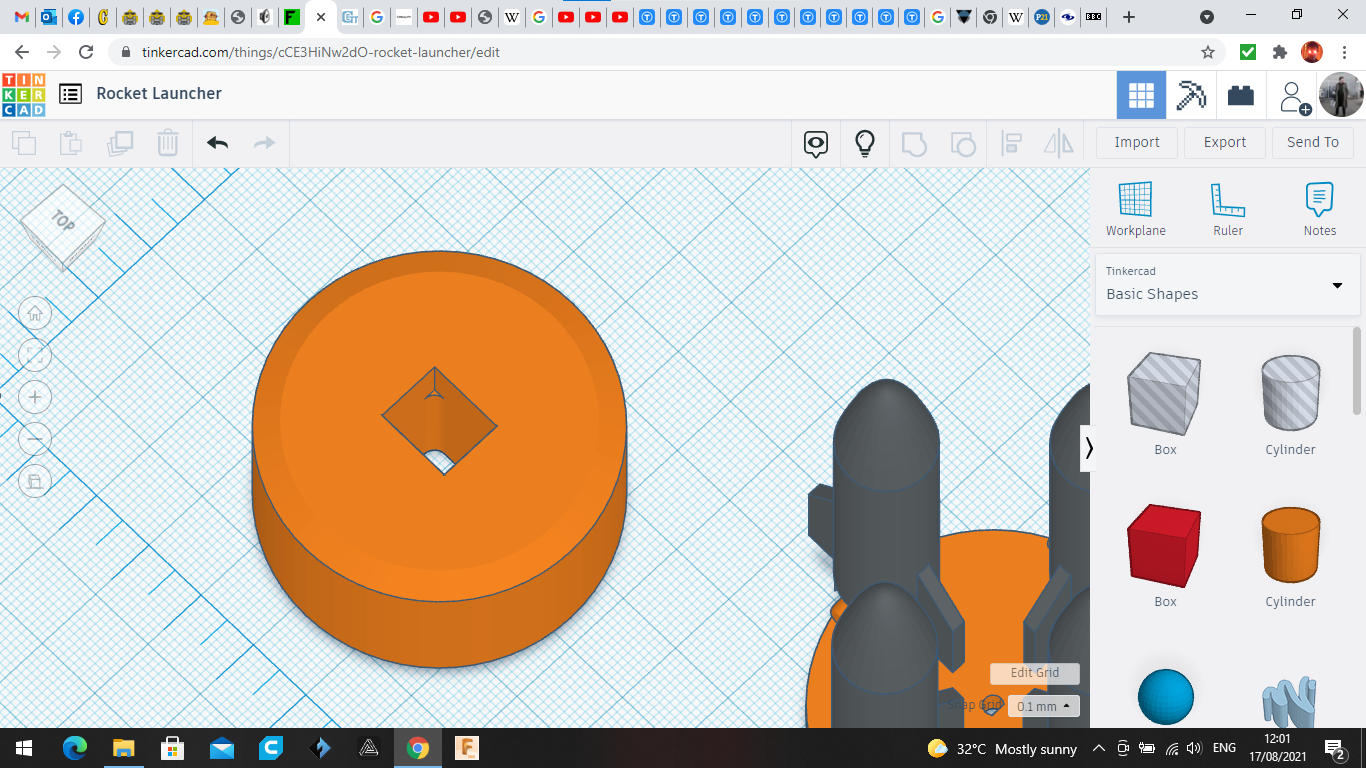Screen dimensions: 1366x768
Task: Reload the Tinkercad page
Action: (x=86, y=52)
